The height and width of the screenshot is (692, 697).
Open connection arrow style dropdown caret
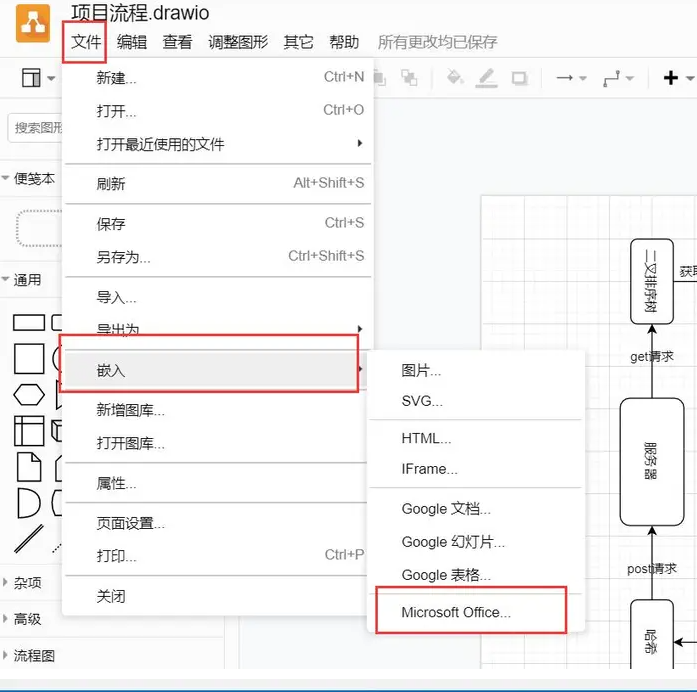[583, 78]
